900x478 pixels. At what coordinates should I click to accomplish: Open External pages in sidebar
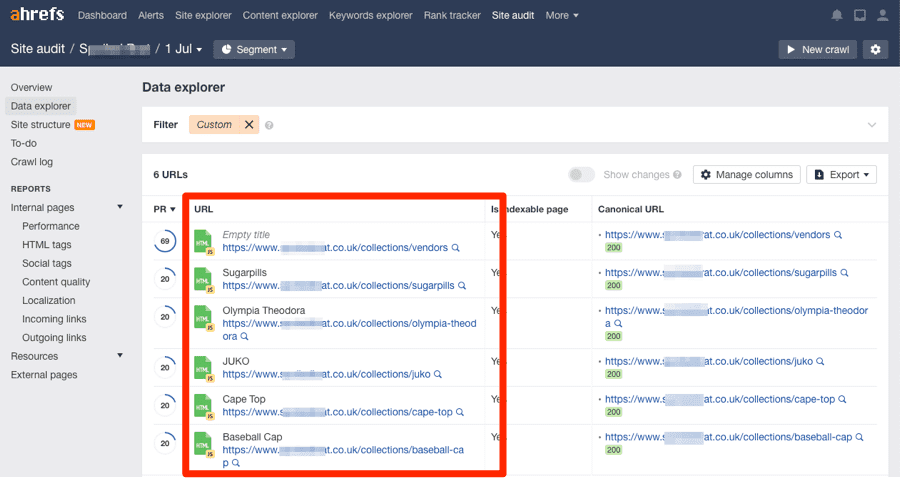(x=44, y=375)
